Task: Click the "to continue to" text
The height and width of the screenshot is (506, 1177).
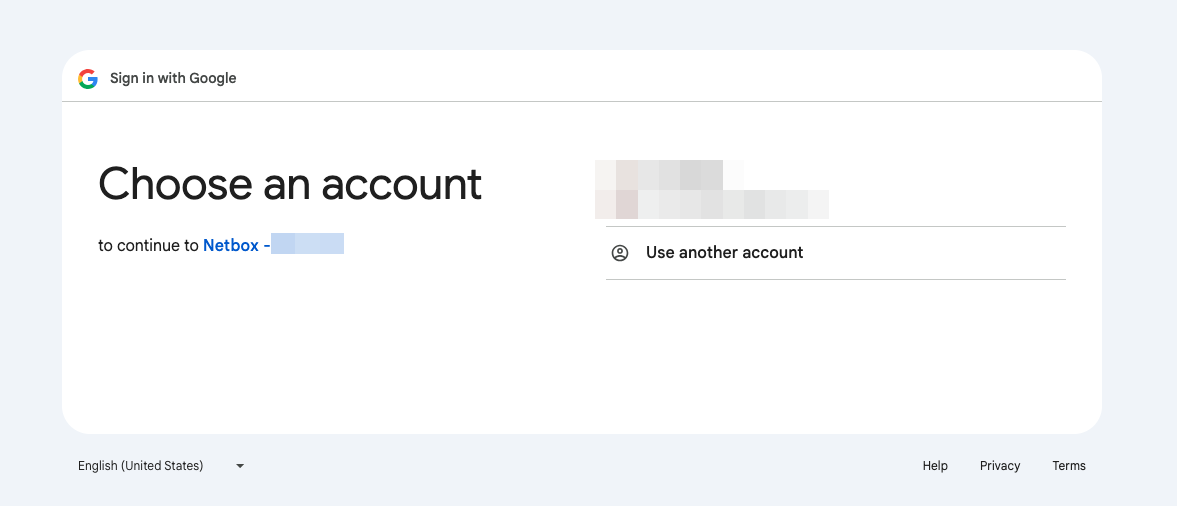Action: tap(148, 245)
